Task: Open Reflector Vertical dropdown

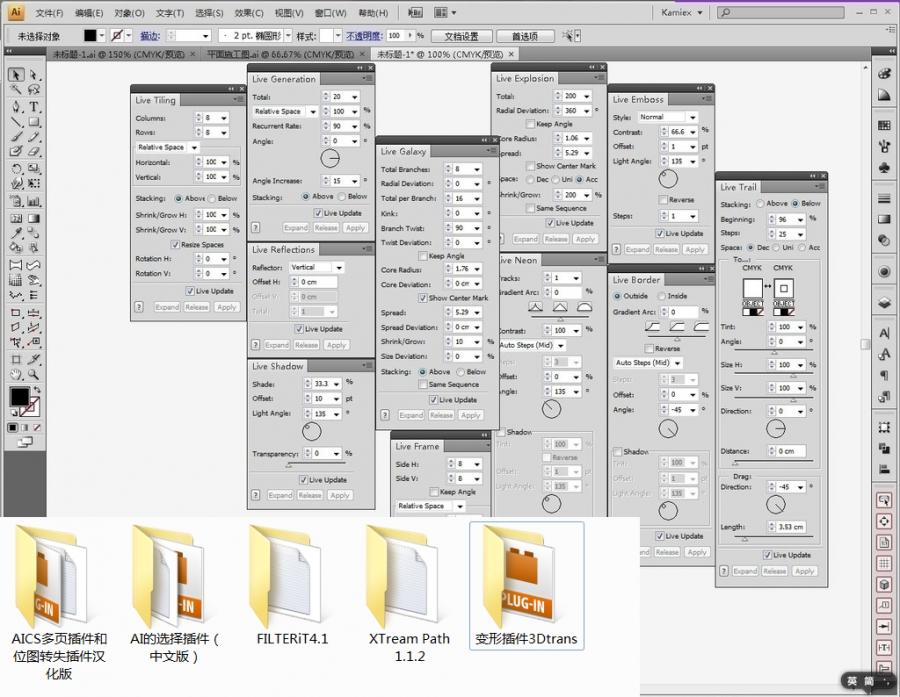Action: [317, 268]
